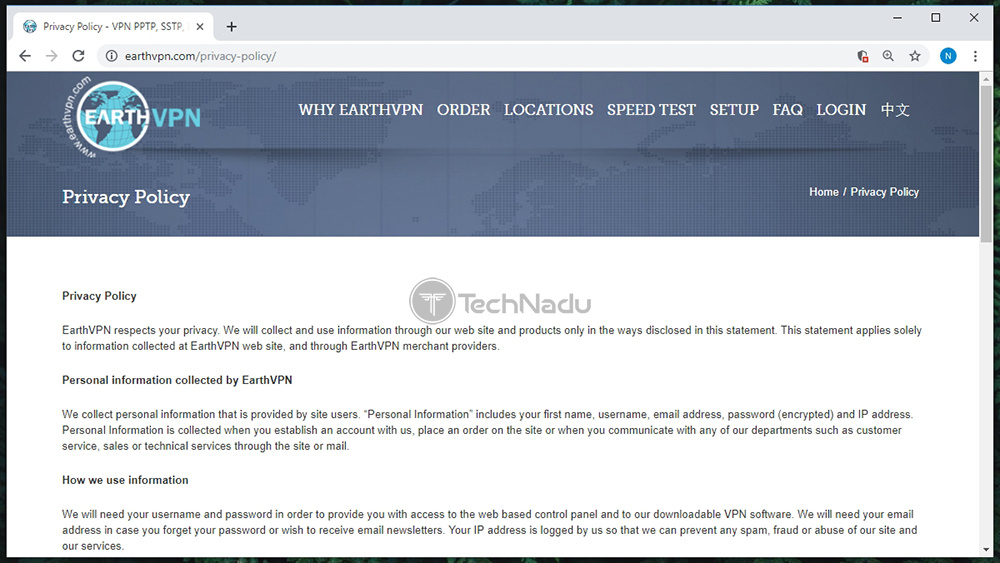Click the page vertical scrollbar thumb
1000x563 pixels.
point(986,163)
